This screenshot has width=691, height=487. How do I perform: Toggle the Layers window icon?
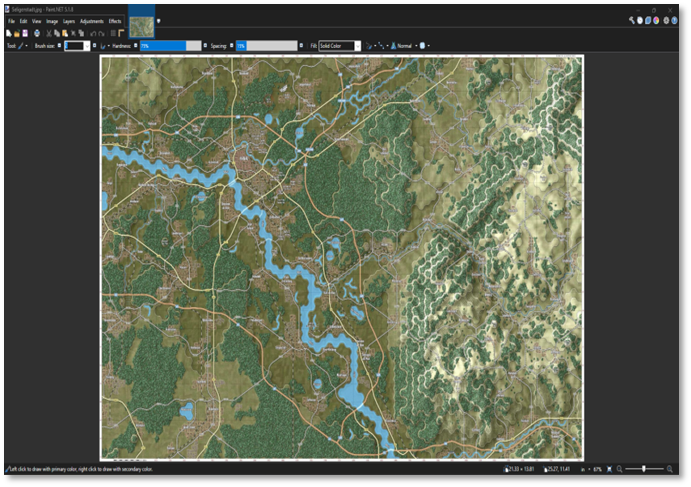pyautogui.click(x=648, y=20)
